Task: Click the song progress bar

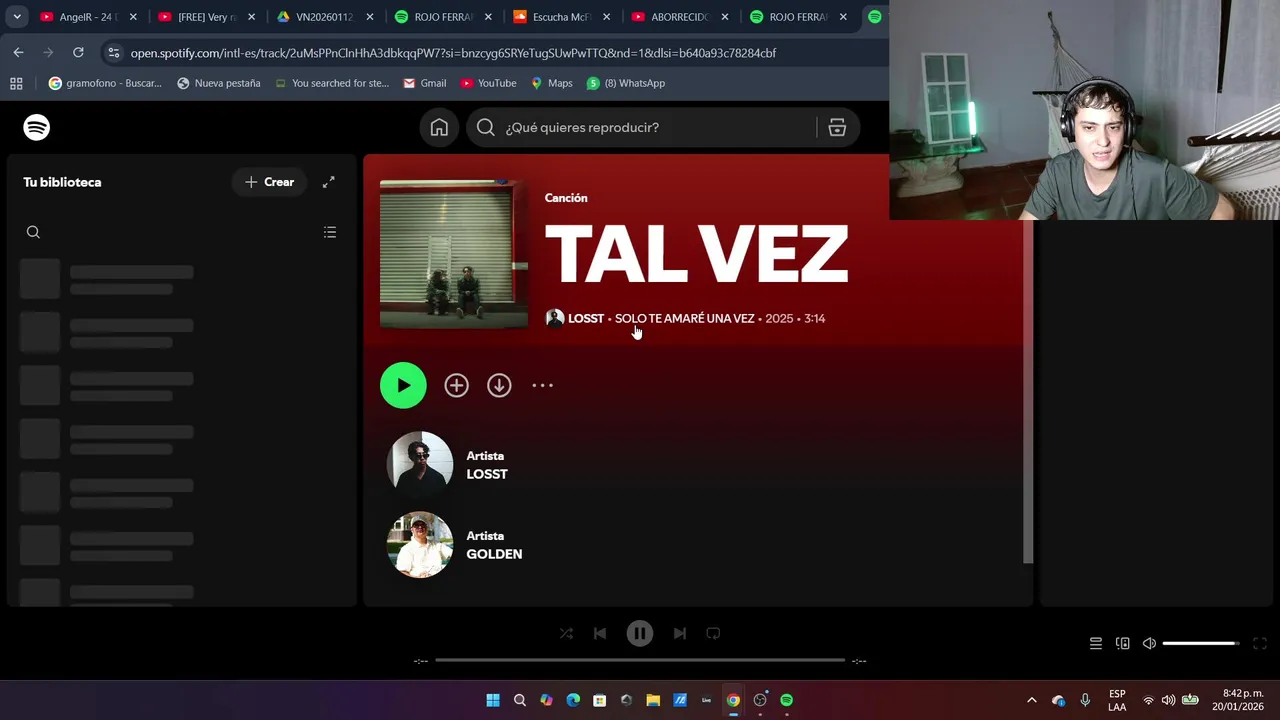Action: (x=640, y=660)
